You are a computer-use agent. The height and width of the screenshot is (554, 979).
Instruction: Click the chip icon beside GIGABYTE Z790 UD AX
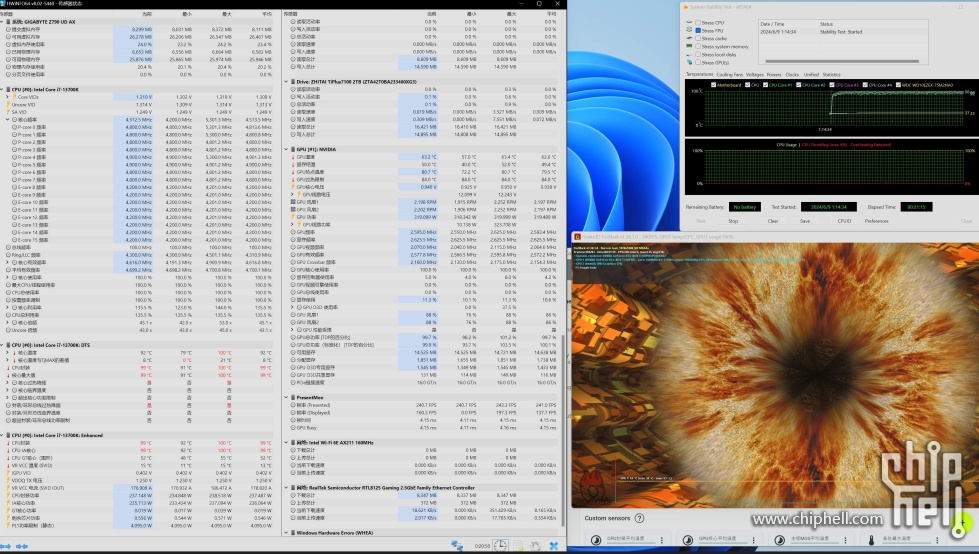tap(8, 22)
